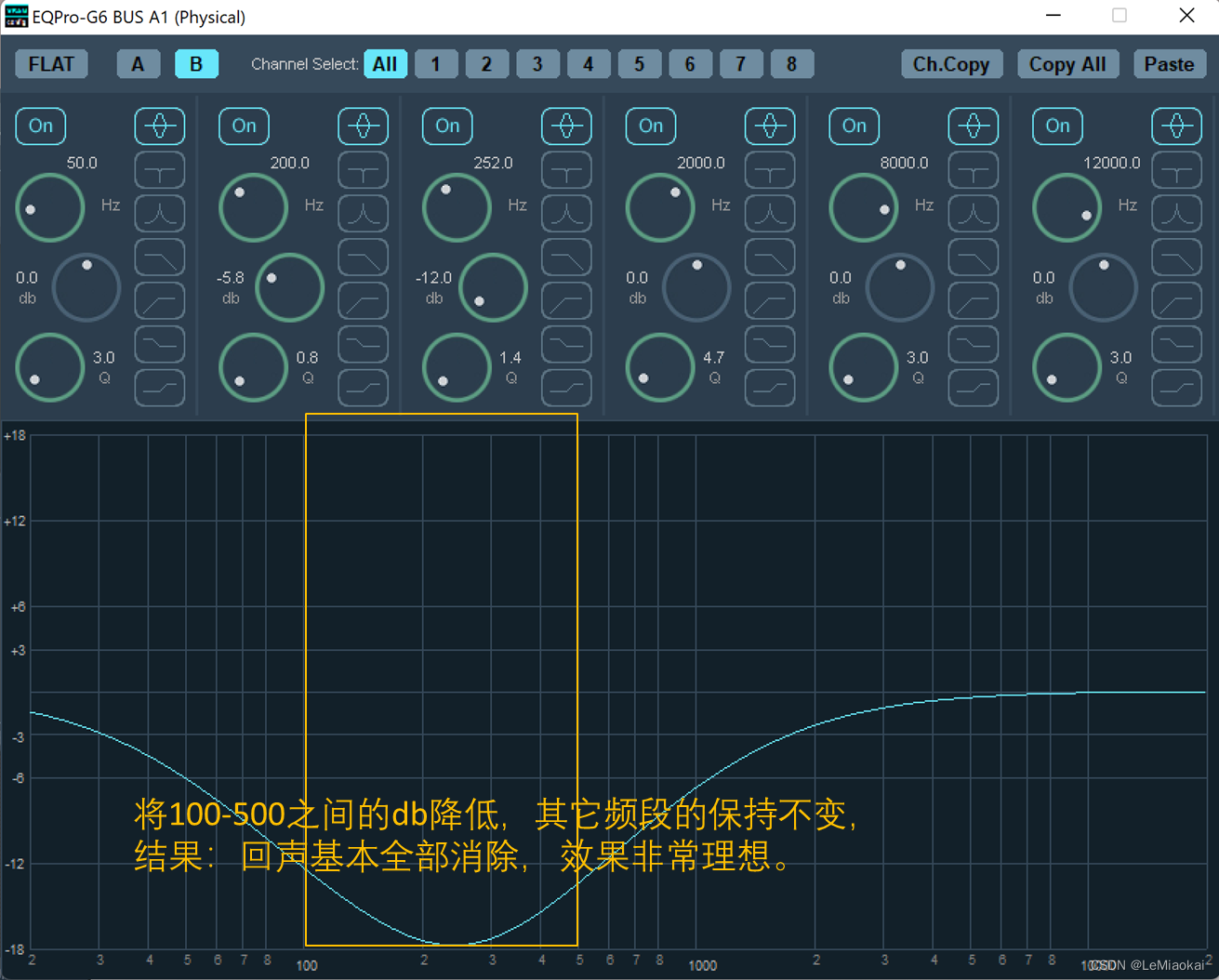The width and height of the screenshot is (1219, 980).
Task: Select the low shelf icon in the 252.0 Hz band
Action: tap(566, 344)
